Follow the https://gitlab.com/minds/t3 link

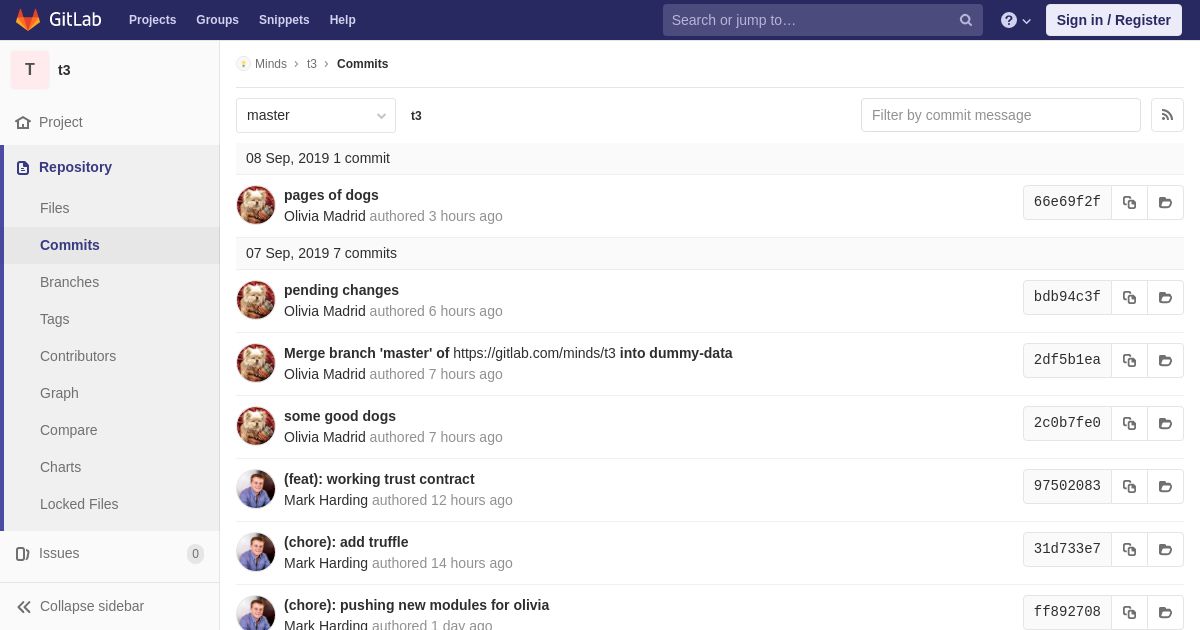click(x=534, y=353)
